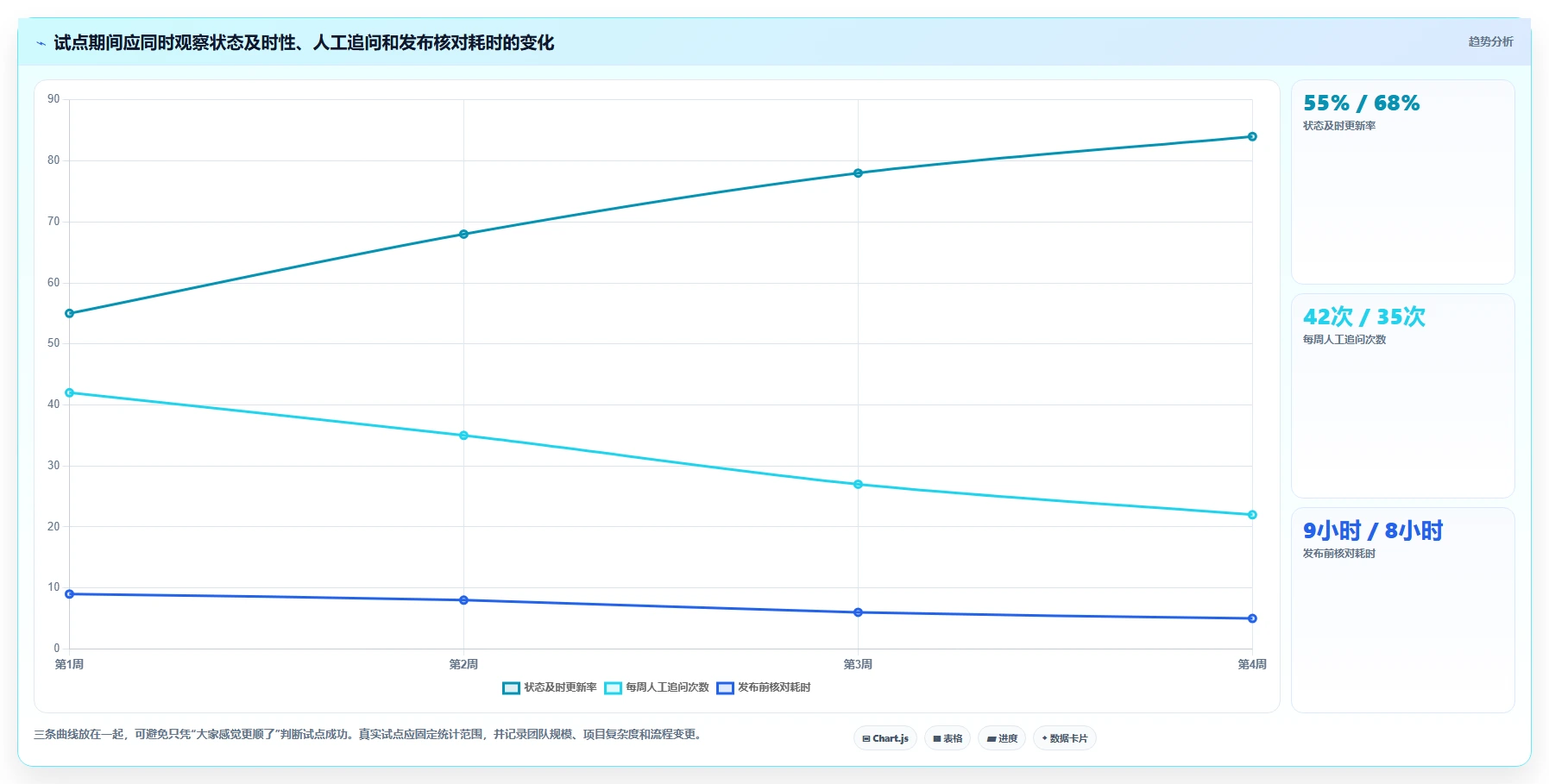Screen dimensions: 1549x784
Task: Click the 第2周 x-axis label
Action: [463, 664]
